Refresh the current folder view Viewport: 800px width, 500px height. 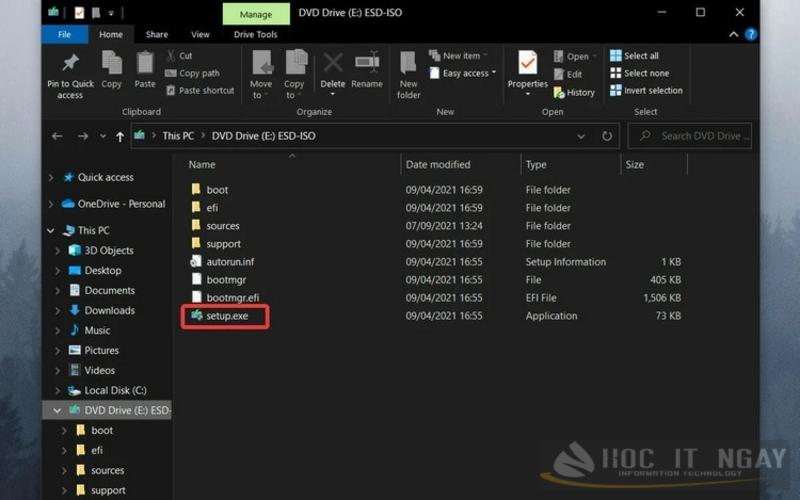pyautogui.click(x=607, y=136)
